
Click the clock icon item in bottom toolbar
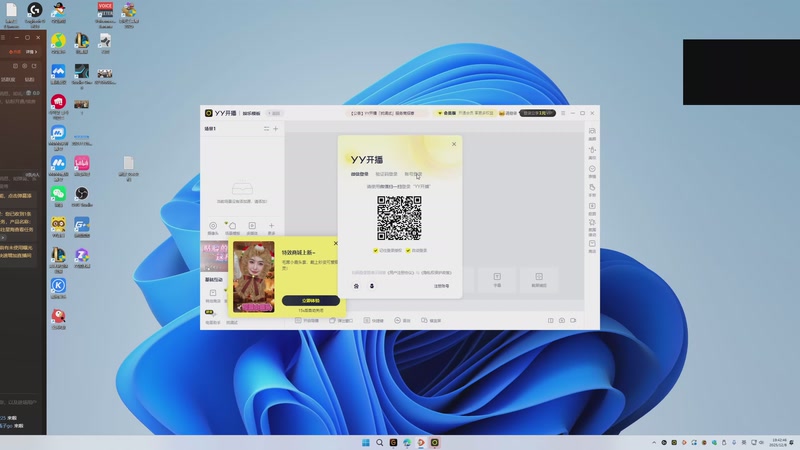tap(403, 320)
